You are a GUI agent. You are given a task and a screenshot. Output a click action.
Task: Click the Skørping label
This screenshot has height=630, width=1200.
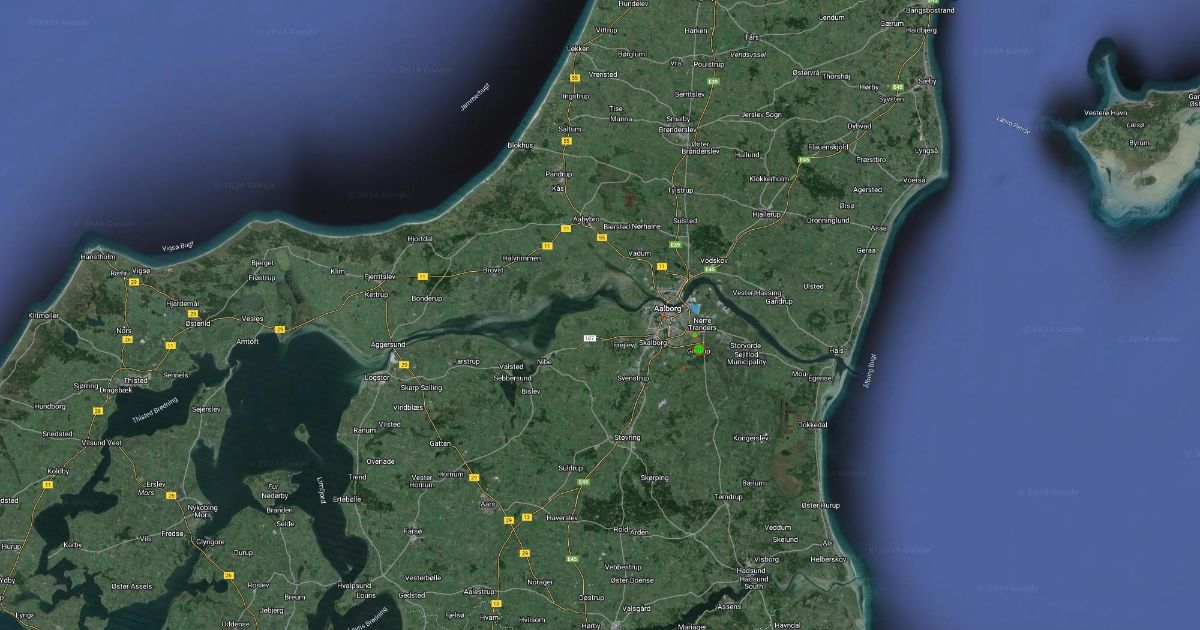(654, 478)
